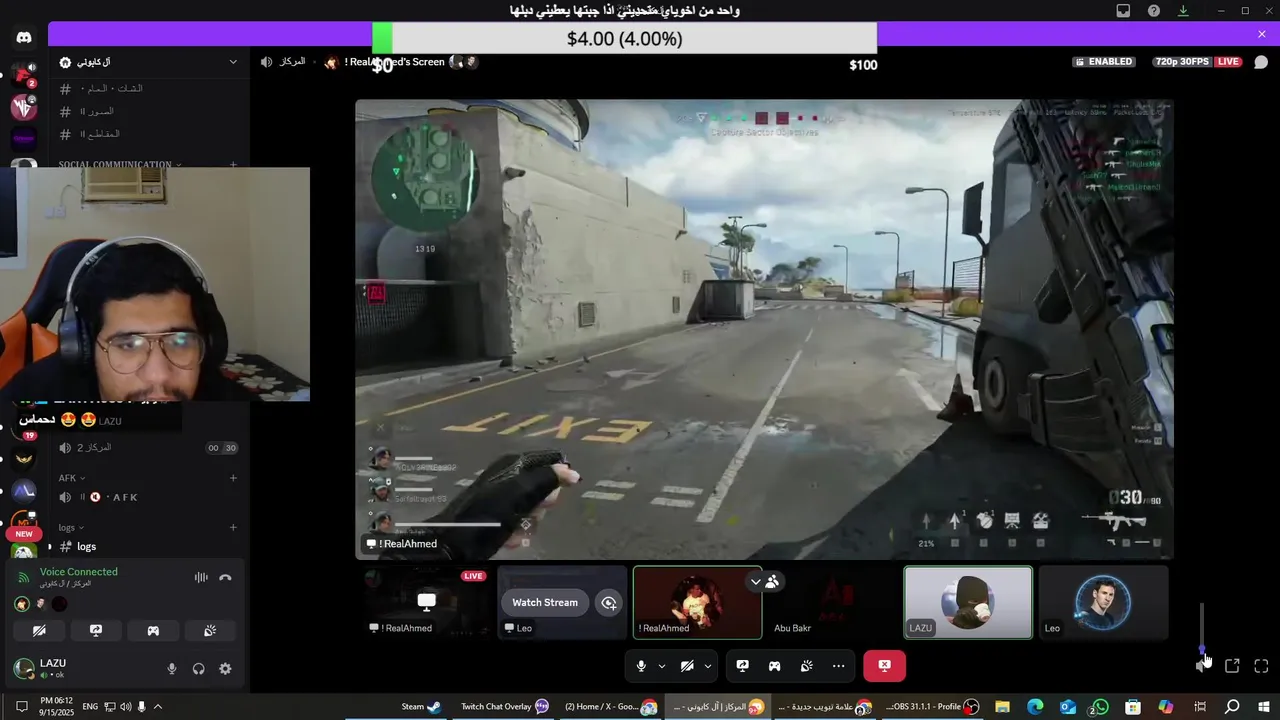The width and height of the screenshot is (1280, 720).
Task: Open soundboard from call control bar
Action: click(x=806, y=666)
